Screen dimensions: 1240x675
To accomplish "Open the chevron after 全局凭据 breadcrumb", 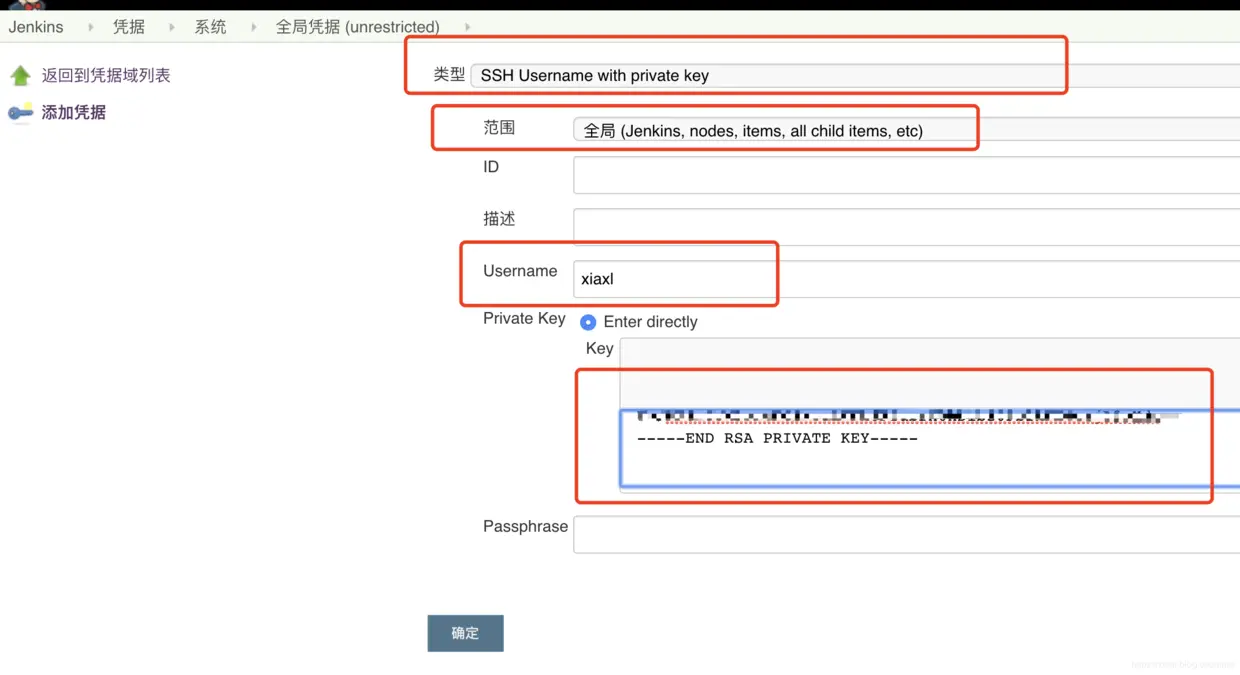I will (466, 27).
